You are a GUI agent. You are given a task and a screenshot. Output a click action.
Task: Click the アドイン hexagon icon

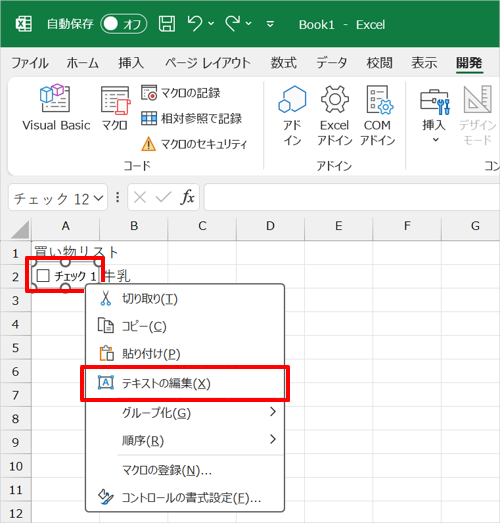point(292,99)
